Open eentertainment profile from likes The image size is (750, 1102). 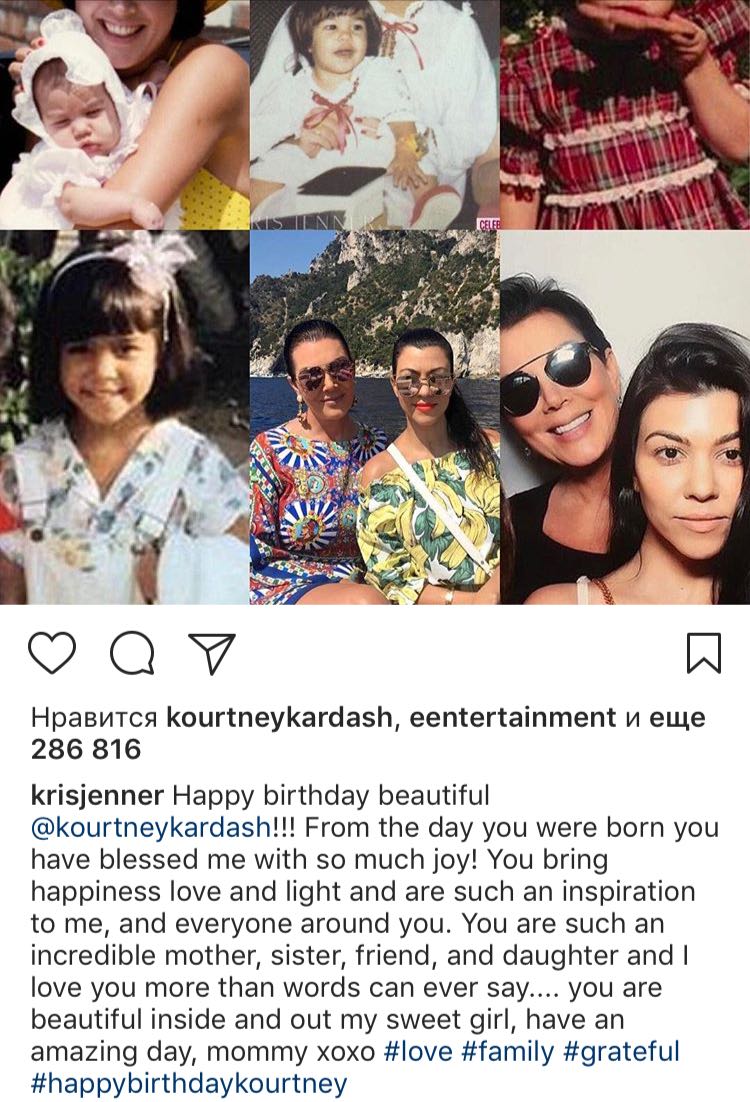pyautogui.click(x=512, y=718)
